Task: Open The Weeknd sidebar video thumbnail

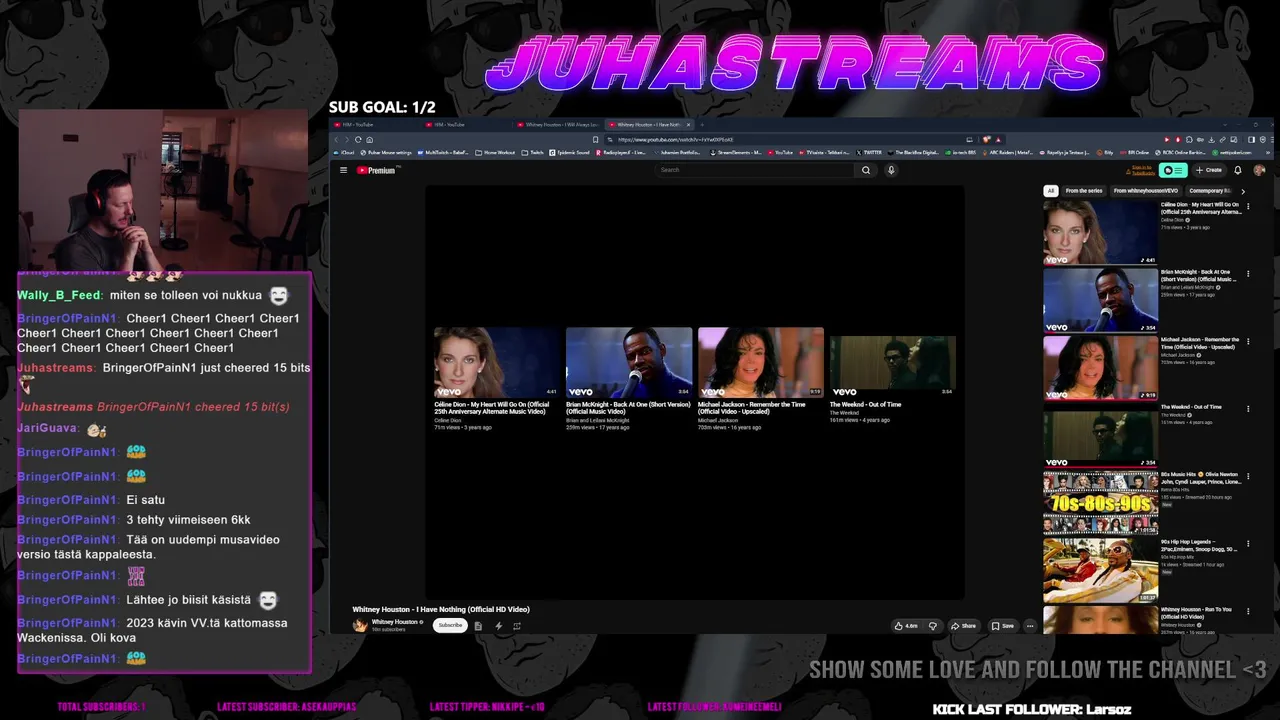Action: (1100, 435)
